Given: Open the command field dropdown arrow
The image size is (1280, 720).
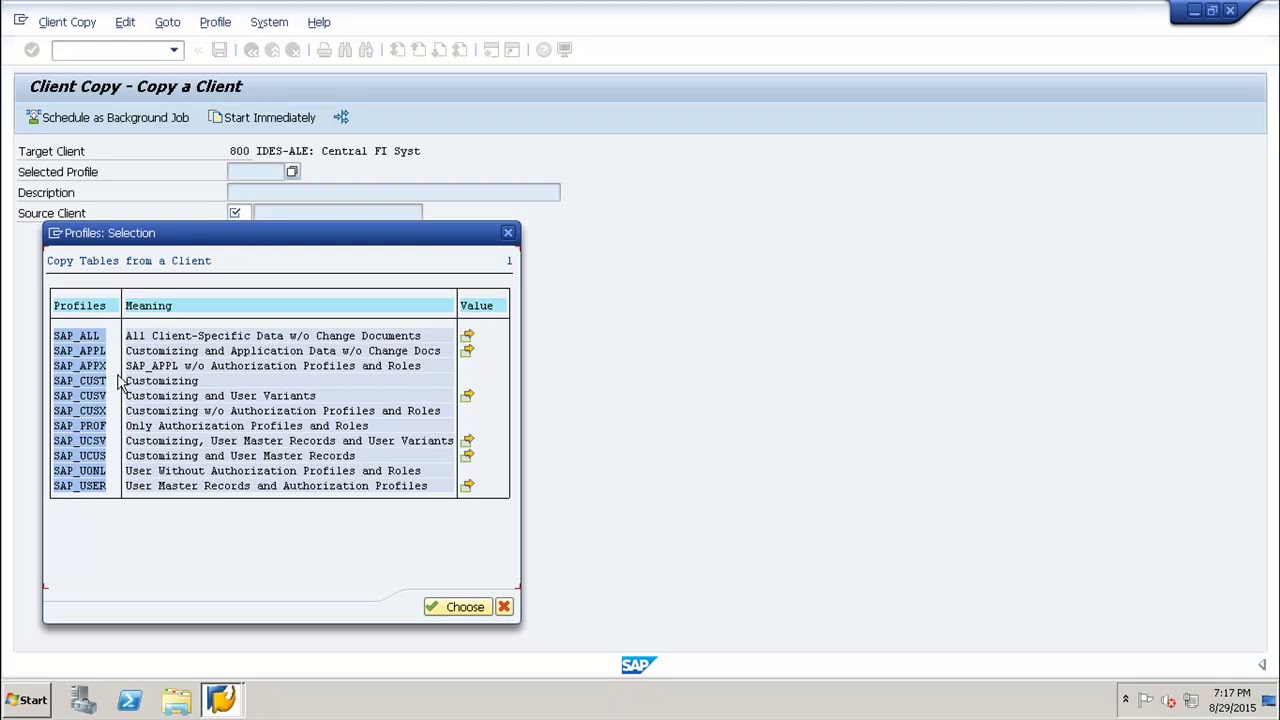Looking at the screenshot, I should (174, 50).
